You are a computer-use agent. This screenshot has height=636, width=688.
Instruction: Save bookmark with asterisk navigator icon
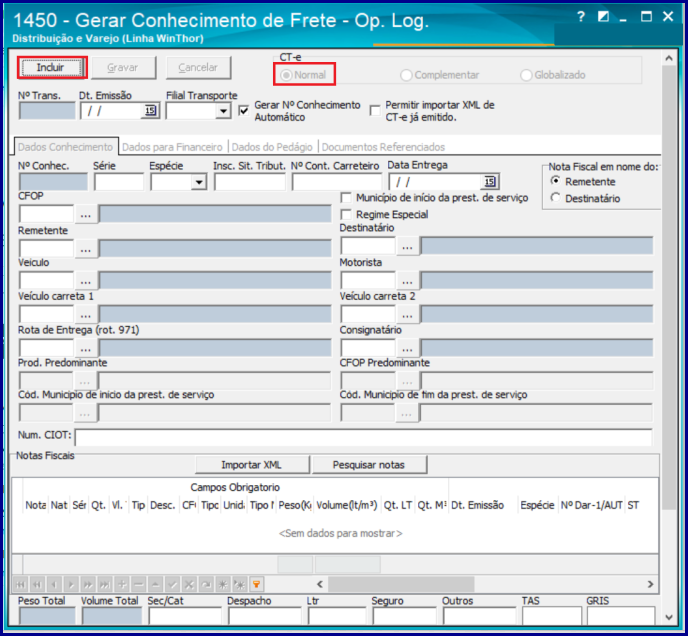coord(223,585)
